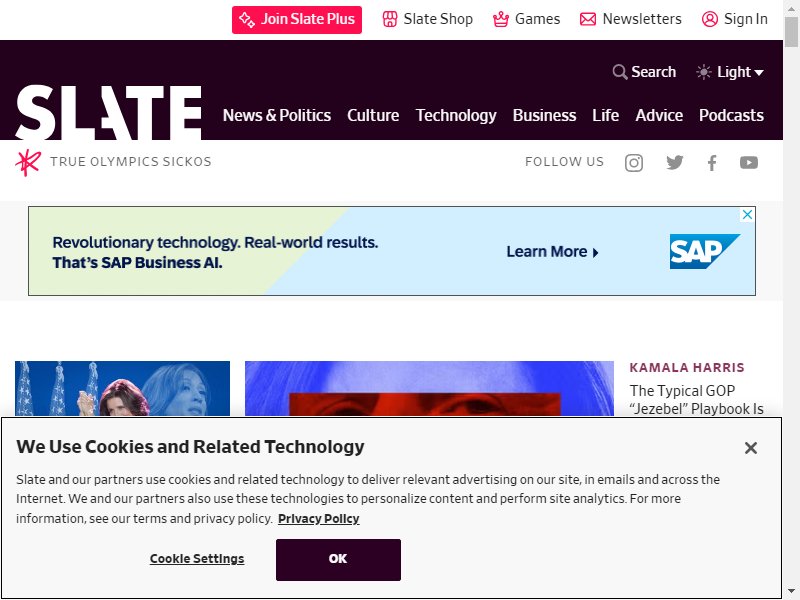
Task: Click the Sign In text
Action: point(745,19)
